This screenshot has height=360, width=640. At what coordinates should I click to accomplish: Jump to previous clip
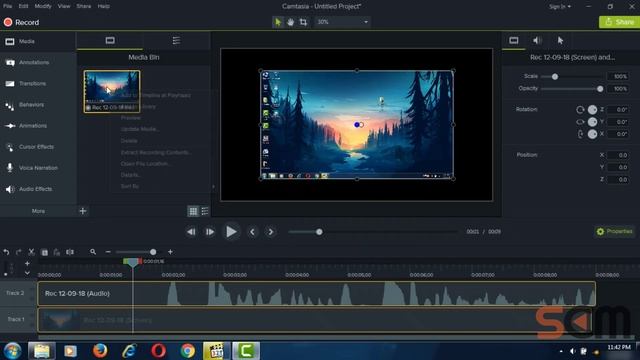click(253, 232)
